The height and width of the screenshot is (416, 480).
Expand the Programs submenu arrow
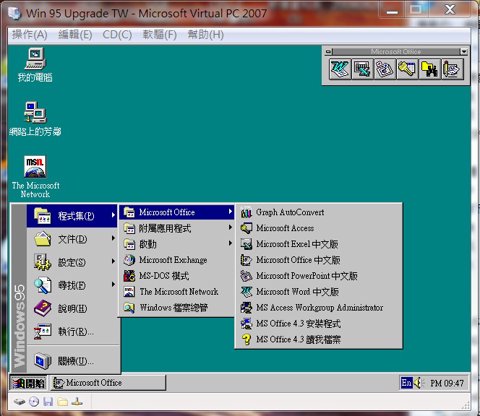click(113, 215)
